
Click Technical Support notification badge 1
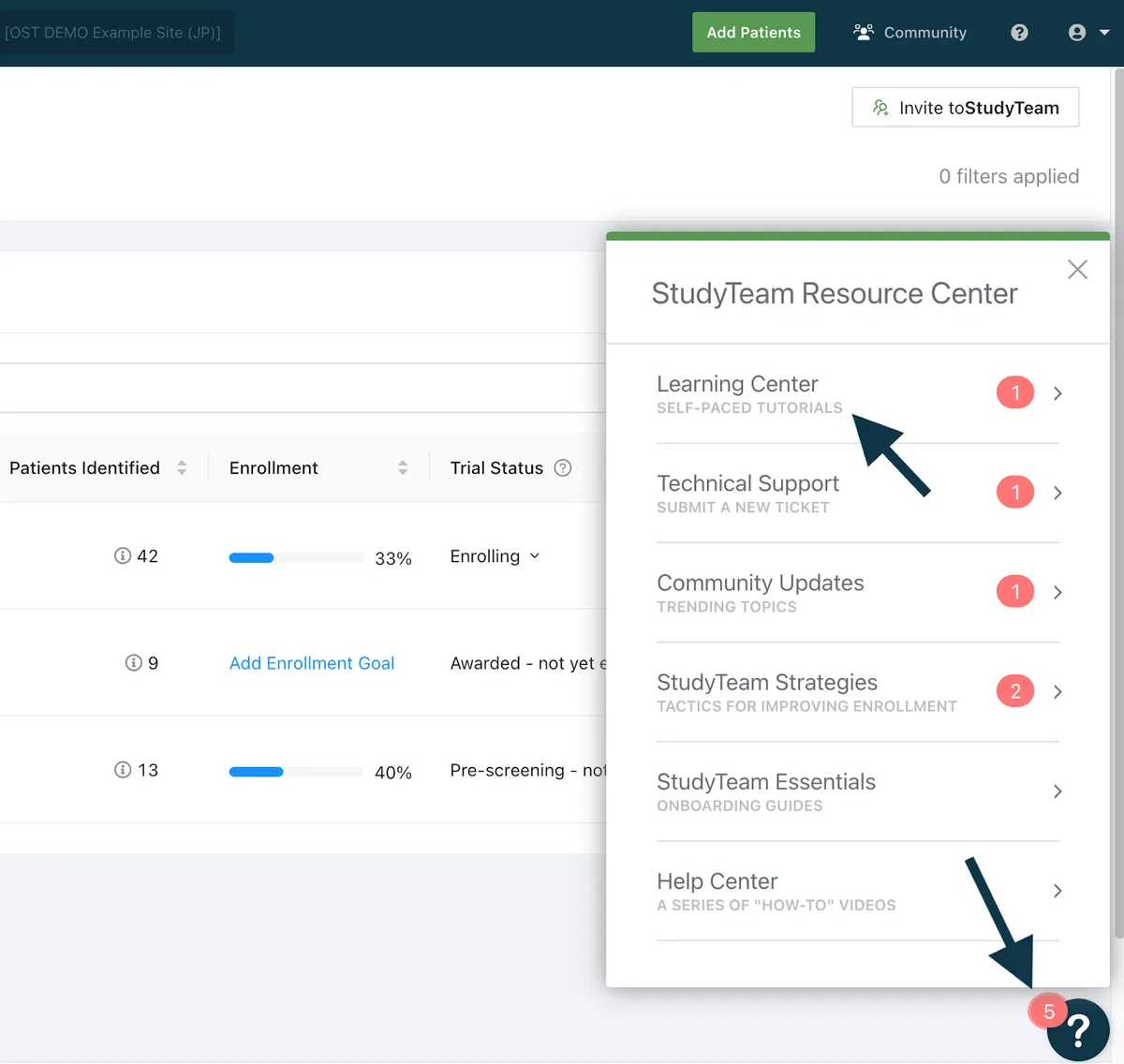1015,492
